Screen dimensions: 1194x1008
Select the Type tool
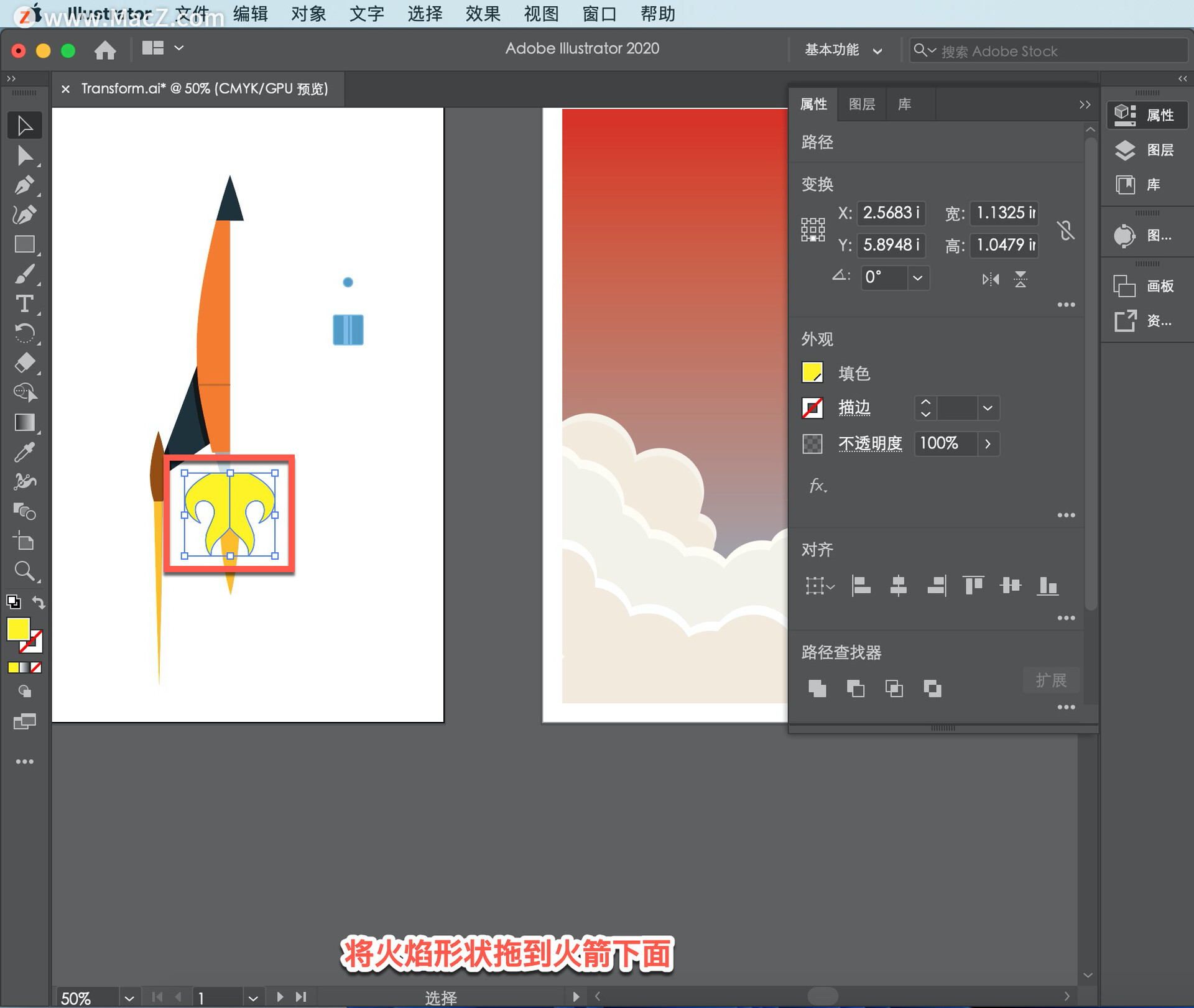(x=24, y=304)
